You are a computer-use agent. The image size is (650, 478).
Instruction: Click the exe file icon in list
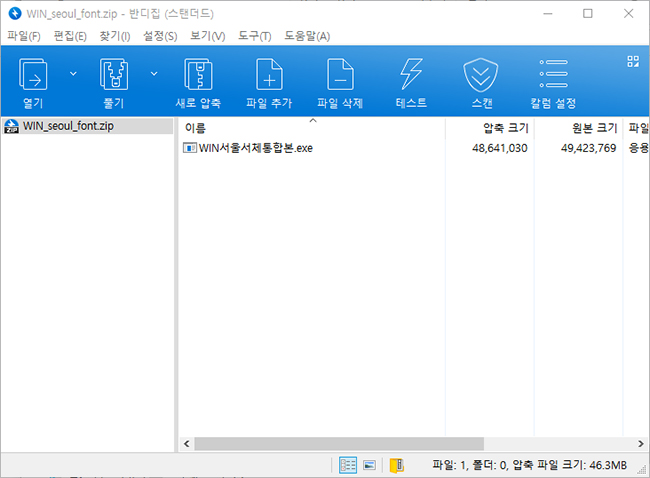point(189,148)
